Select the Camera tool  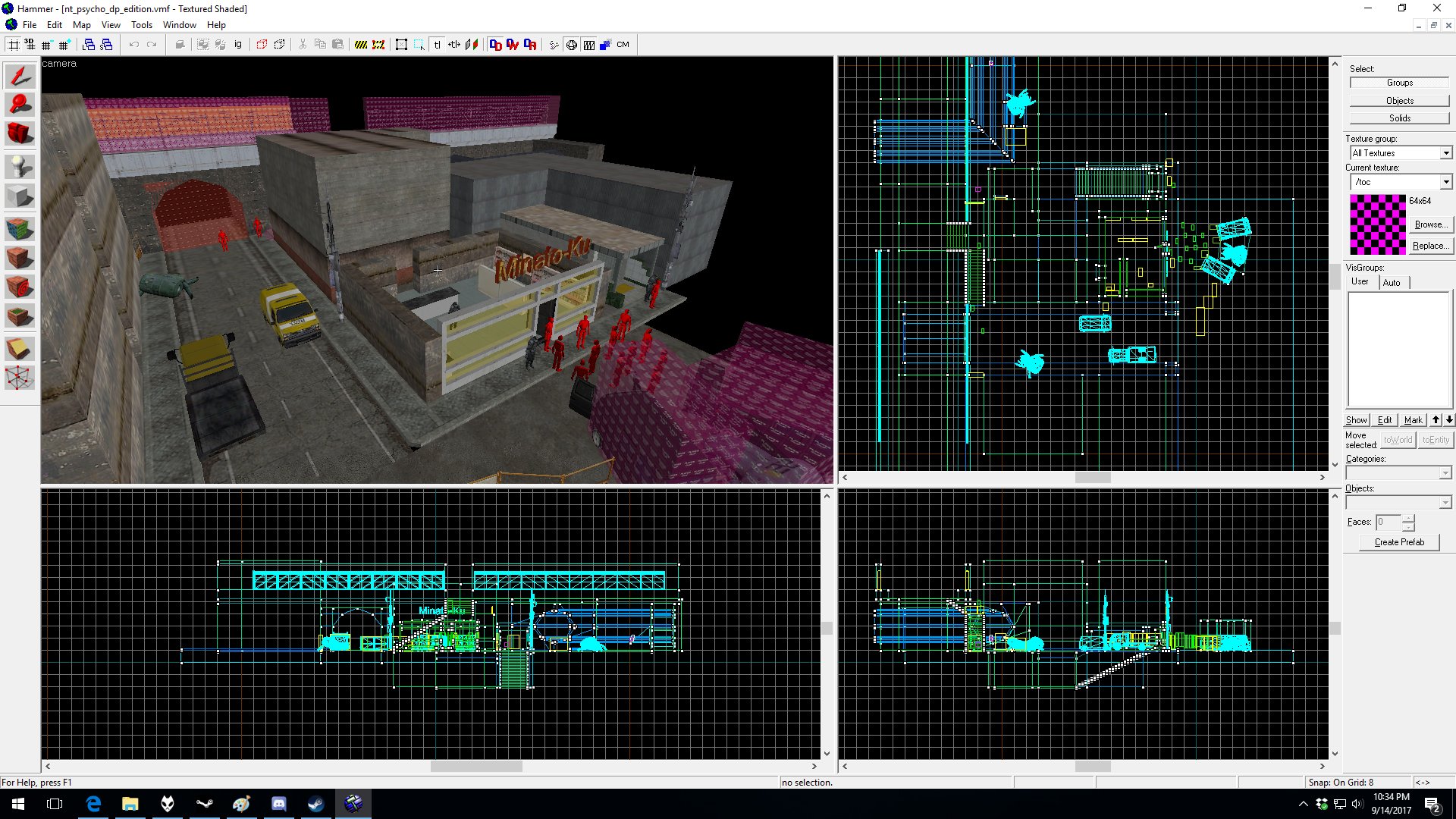click(x=20, y=133)
